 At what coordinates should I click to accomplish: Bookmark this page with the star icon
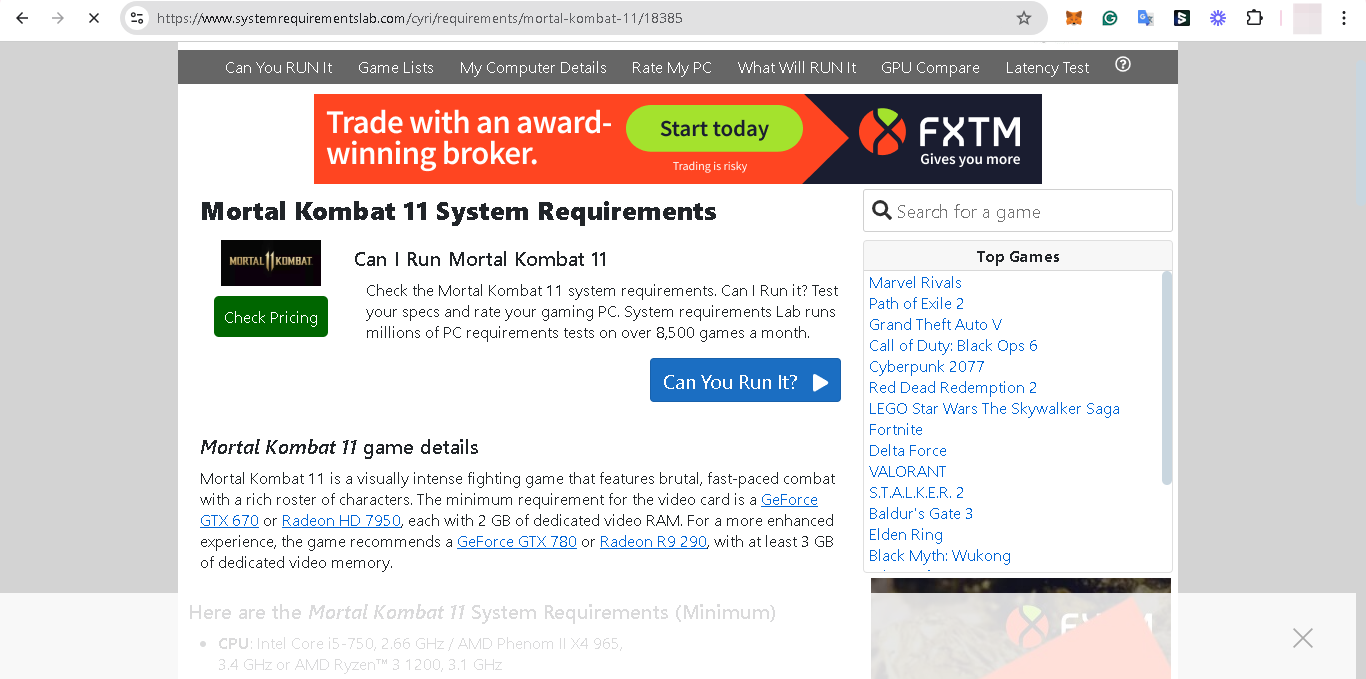pos(1023,18)
